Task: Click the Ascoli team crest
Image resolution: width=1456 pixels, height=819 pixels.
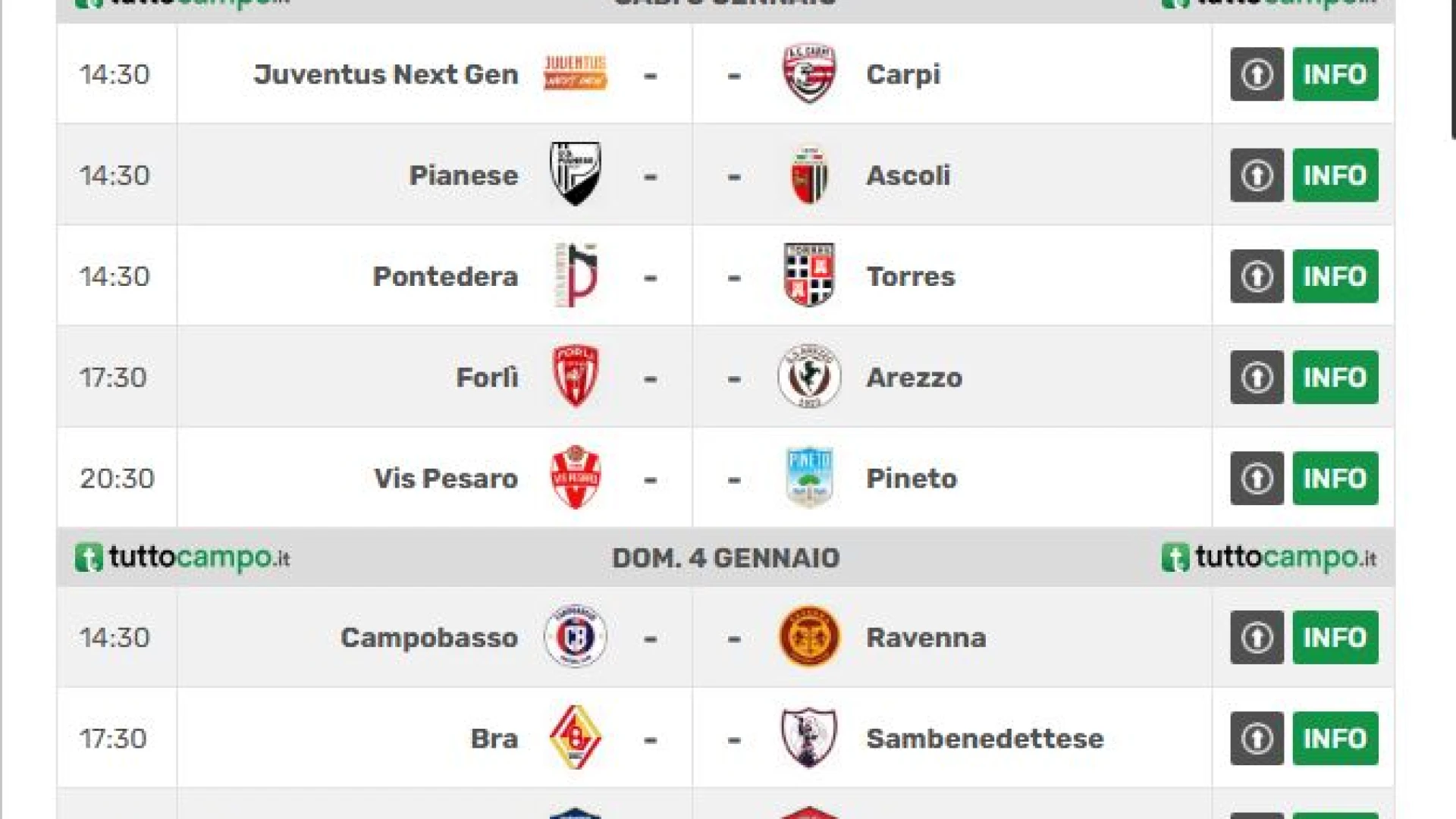Action: click(809, 175)
